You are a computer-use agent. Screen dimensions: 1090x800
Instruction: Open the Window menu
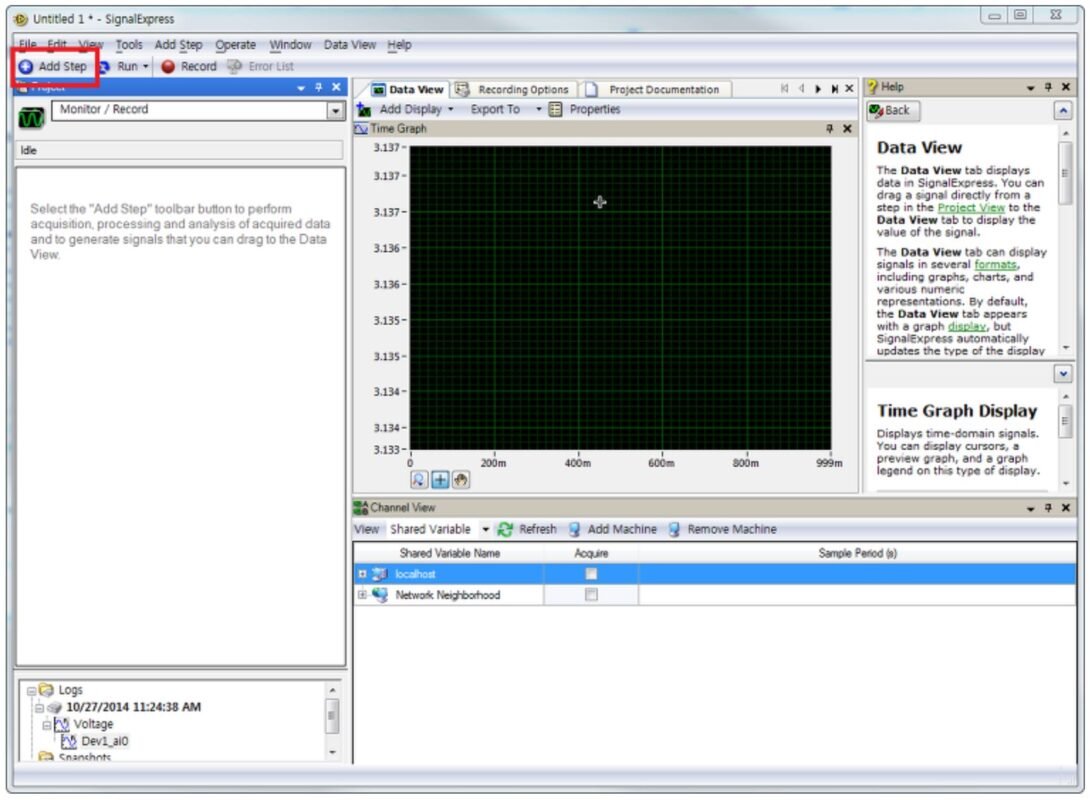point(290,45)
